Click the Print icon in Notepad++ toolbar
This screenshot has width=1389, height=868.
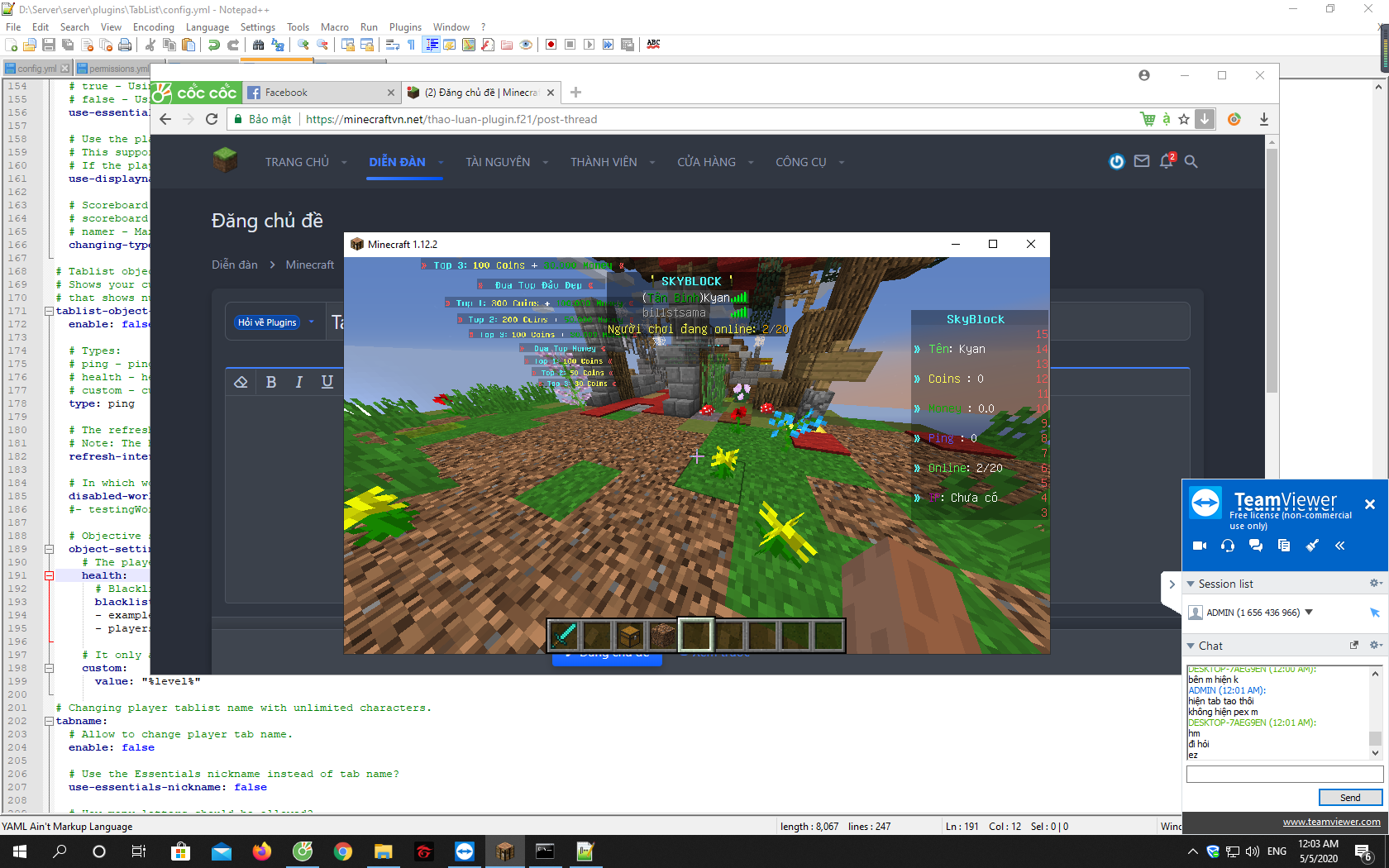[125, 45]
